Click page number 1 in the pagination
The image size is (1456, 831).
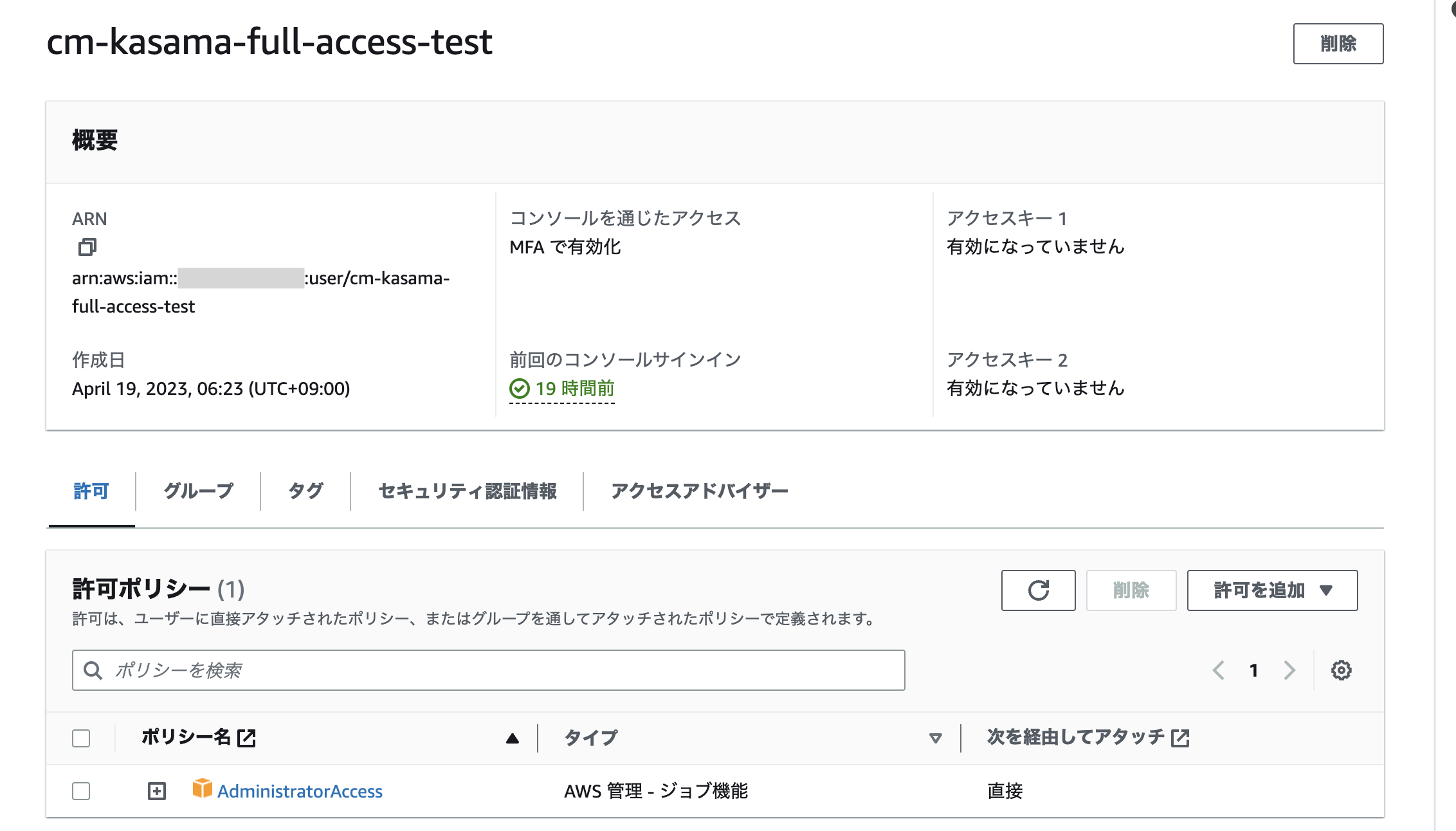1253,670
